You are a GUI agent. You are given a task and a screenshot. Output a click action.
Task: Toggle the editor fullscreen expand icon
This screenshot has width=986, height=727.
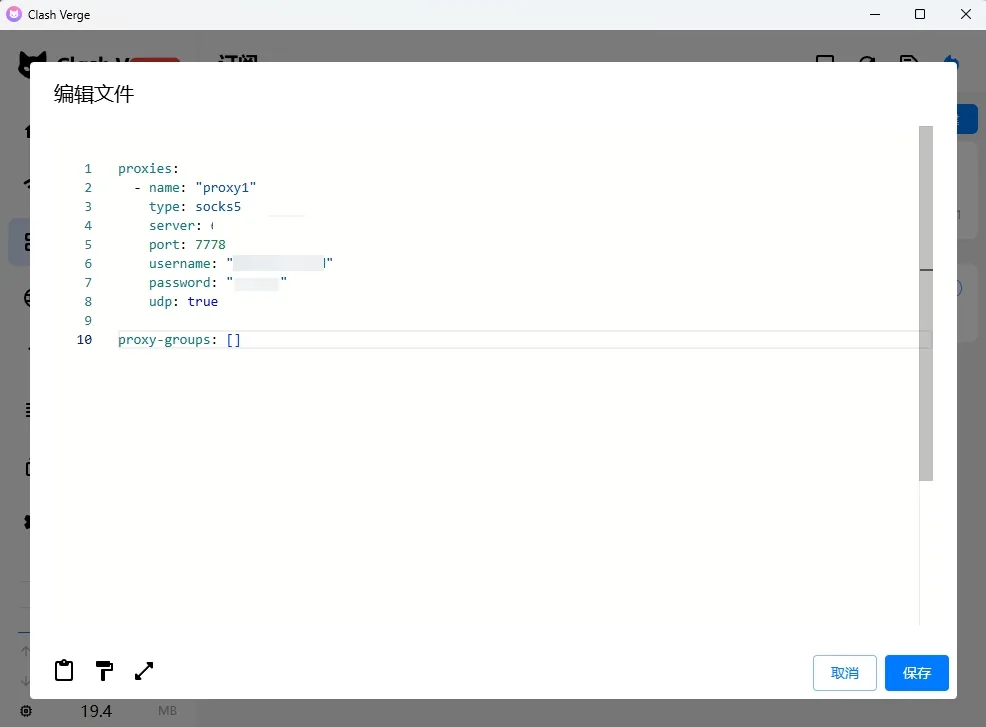144,670
